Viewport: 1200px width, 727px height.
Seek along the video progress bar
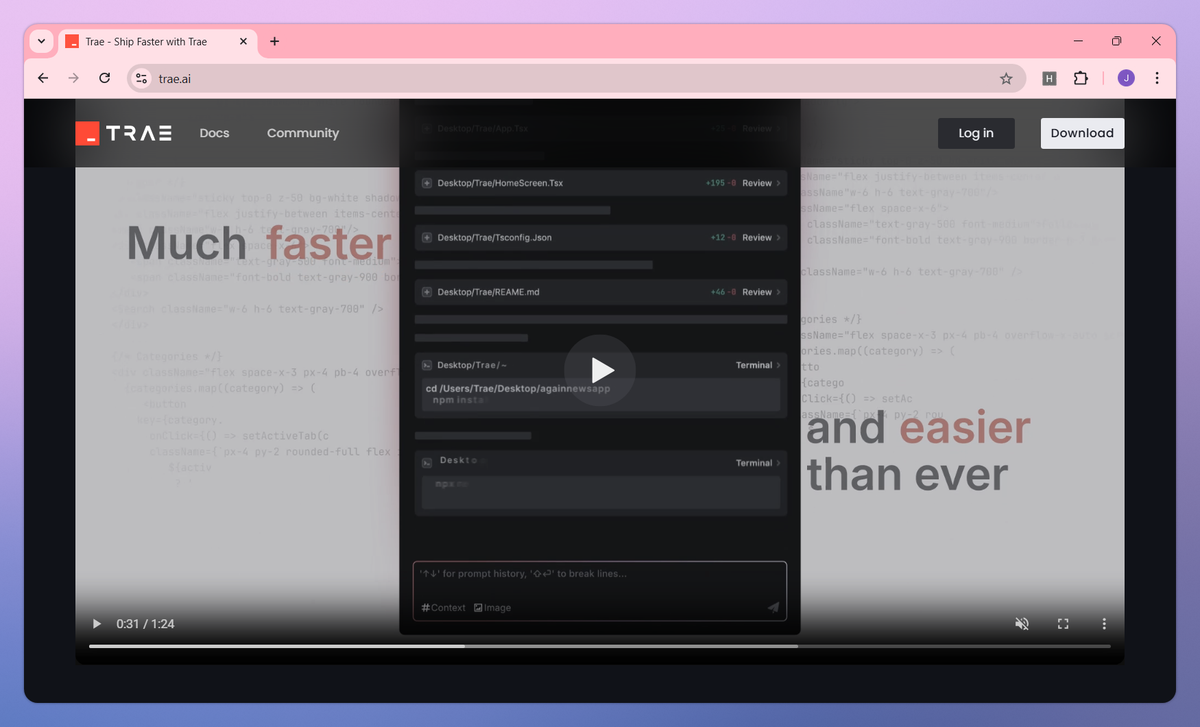tap(600, 646)
